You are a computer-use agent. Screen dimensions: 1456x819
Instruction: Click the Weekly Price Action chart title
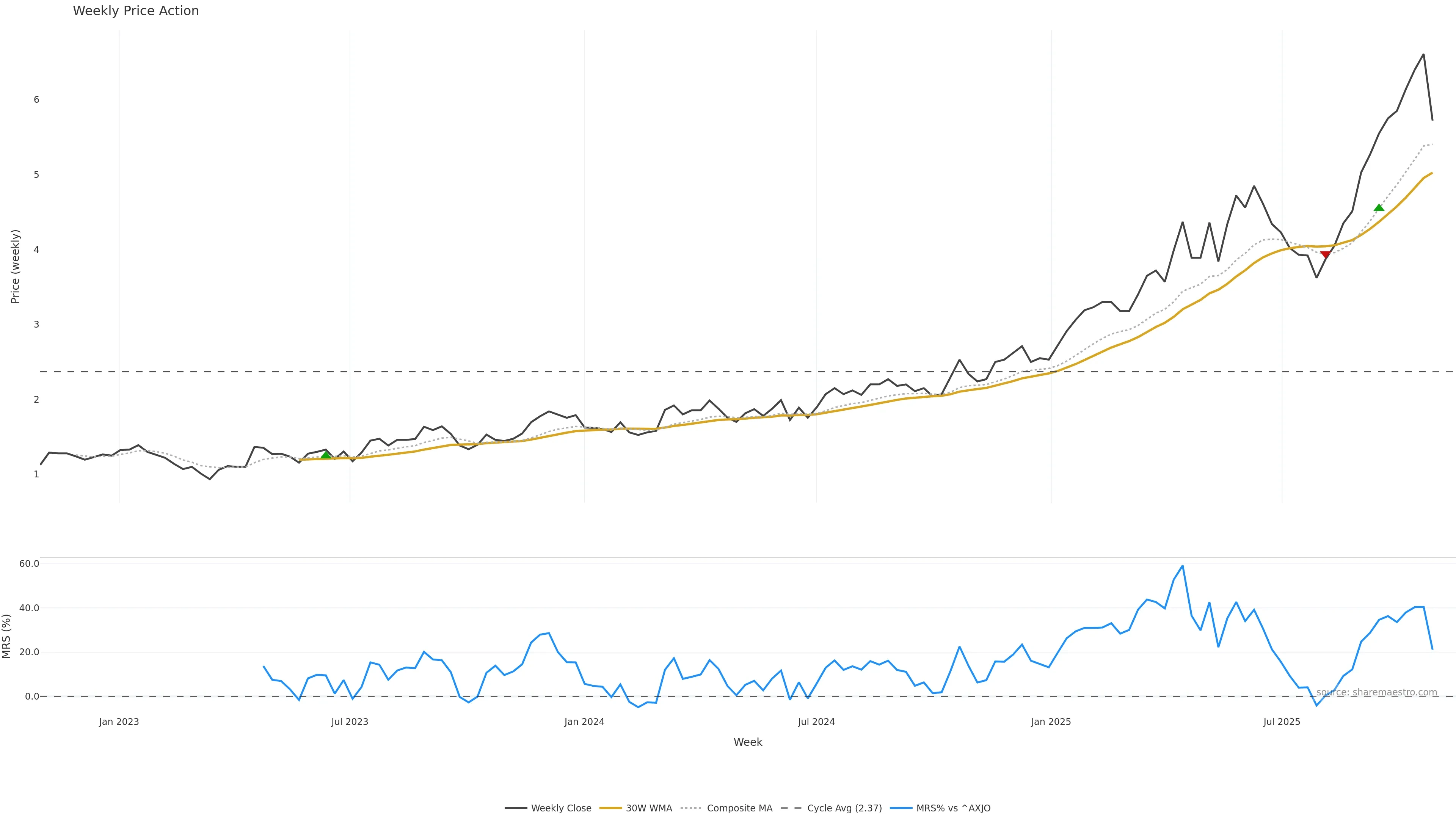click(136, 11)
